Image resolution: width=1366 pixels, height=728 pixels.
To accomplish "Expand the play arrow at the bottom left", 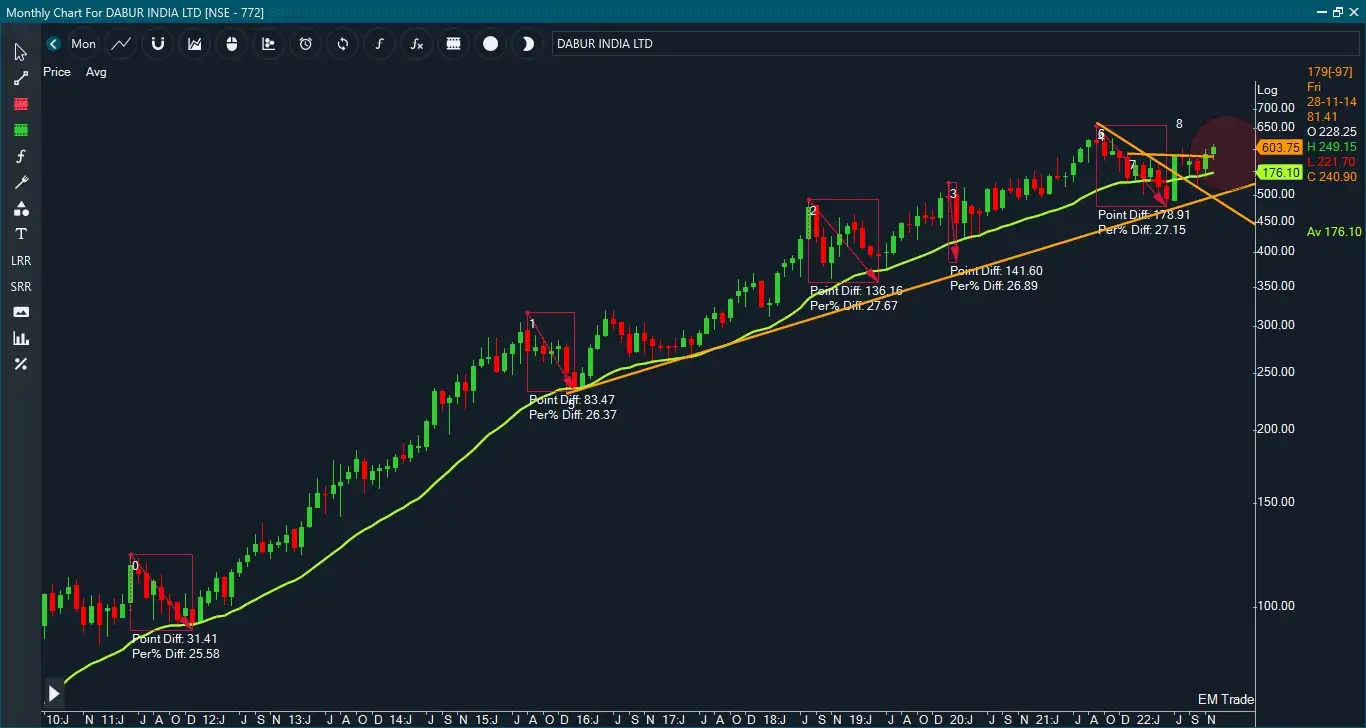I will pos(54,693).
